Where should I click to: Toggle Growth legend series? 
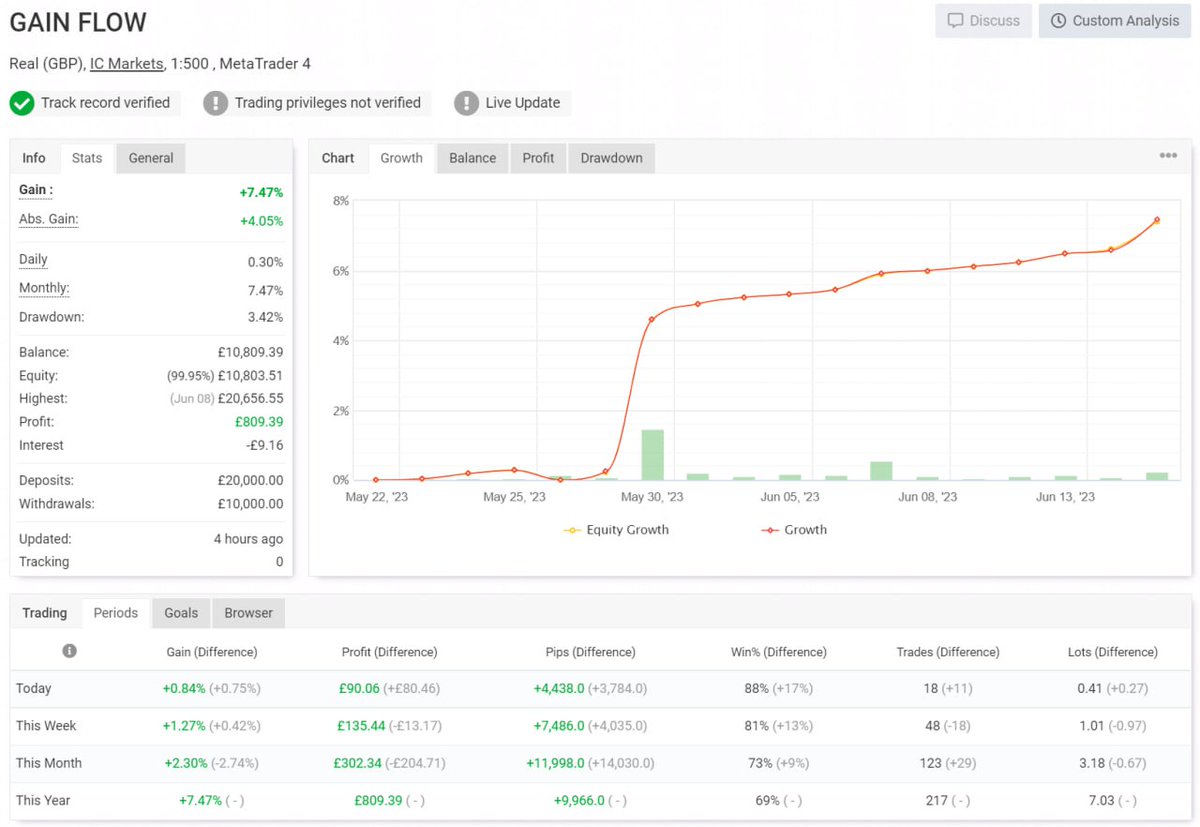[794, 530]
